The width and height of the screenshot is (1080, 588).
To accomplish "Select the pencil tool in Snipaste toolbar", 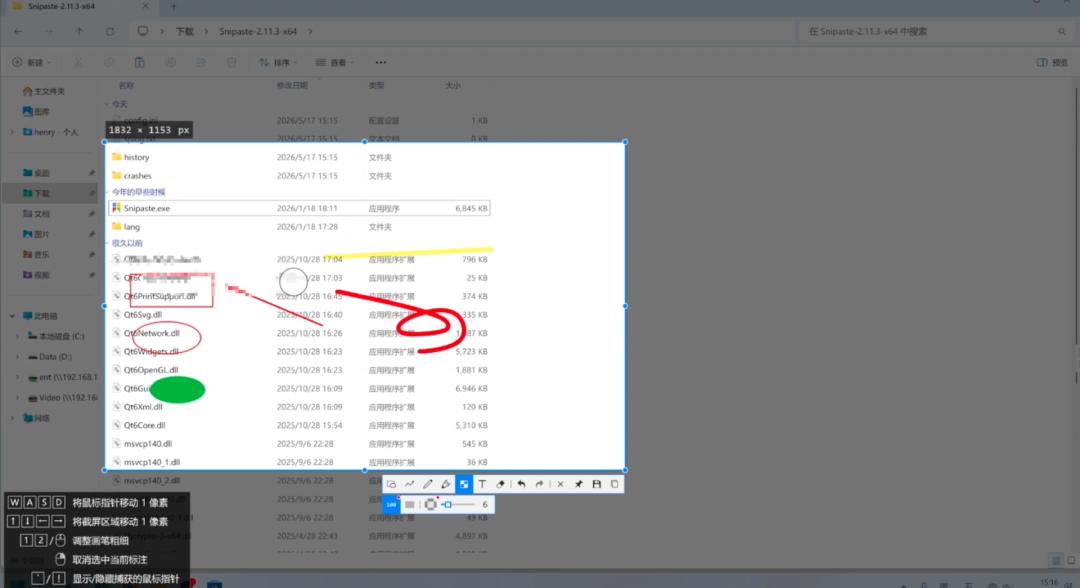I will coord(428,484).
